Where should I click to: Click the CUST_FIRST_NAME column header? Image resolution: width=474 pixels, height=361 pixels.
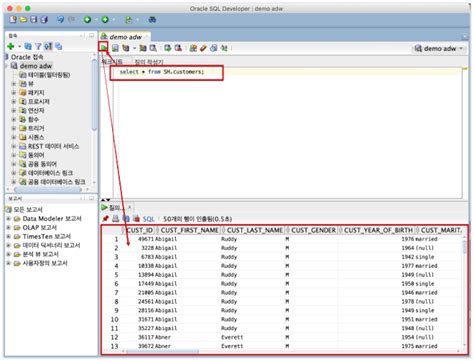coord(189,230)
